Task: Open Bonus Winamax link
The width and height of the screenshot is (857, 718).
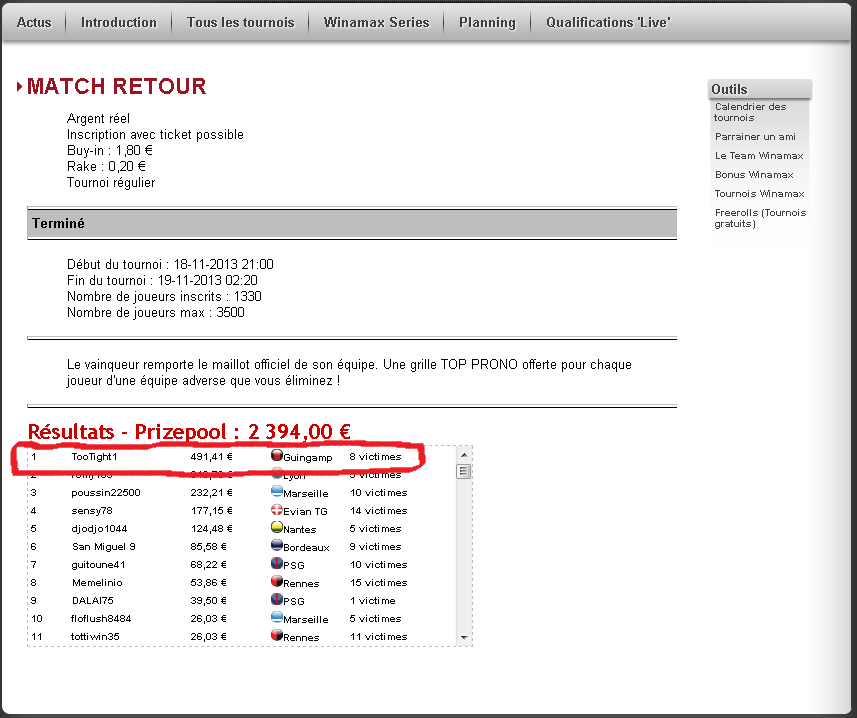Action: (x=754, y=175)
